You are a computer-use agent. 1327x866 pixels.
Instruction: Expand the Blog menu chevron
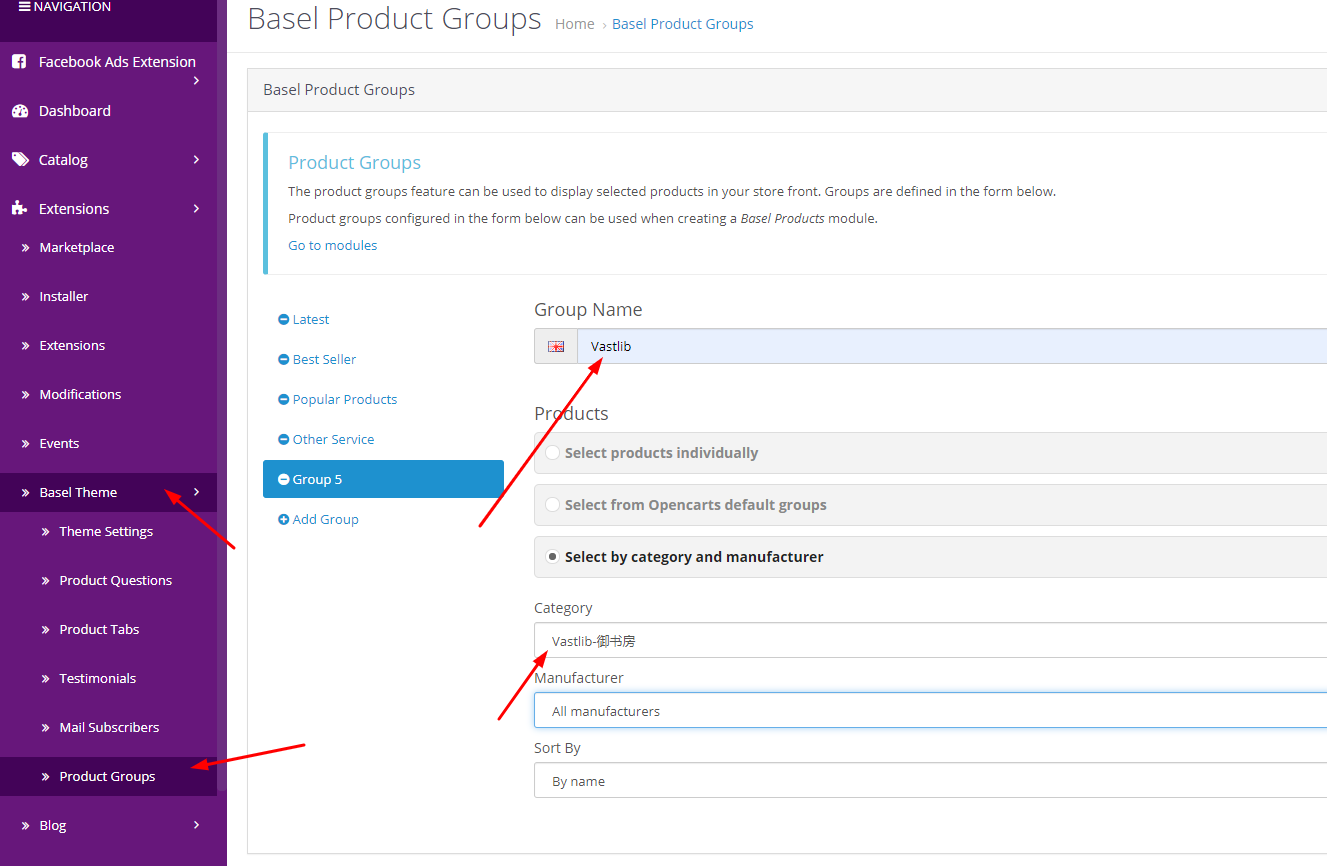[x=196, y=825]
